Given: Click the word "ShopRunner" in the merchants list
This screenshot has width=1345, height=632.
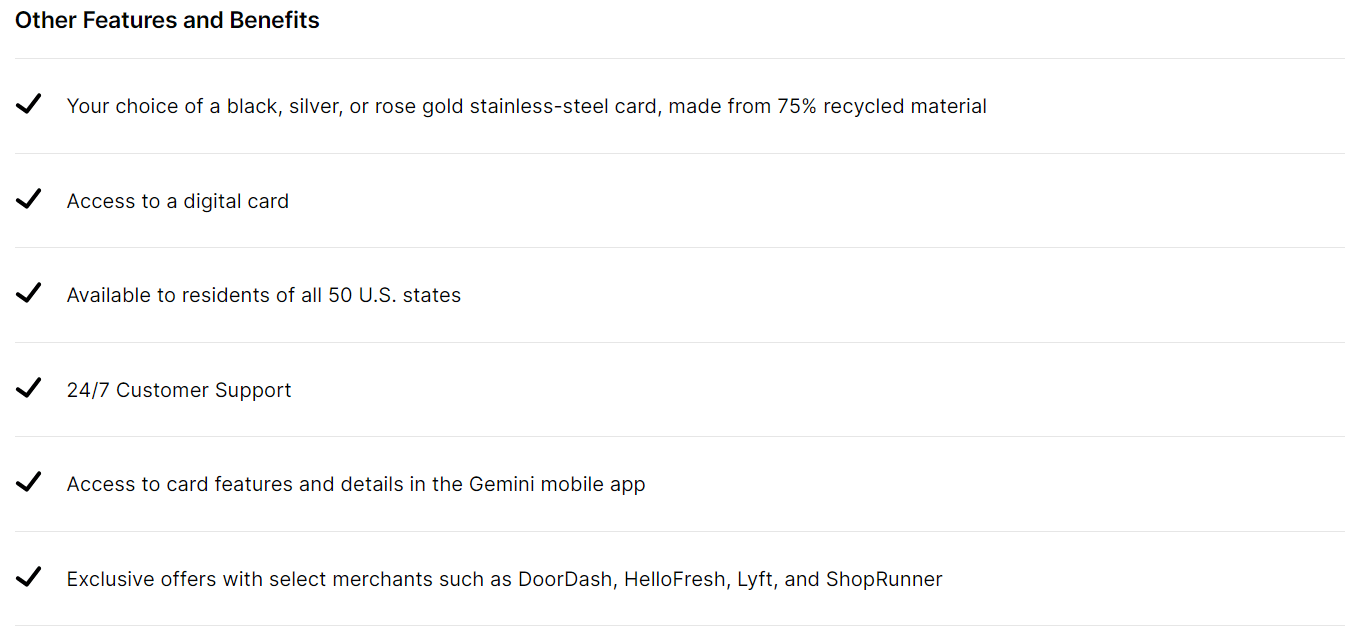Looking at the screenshot, I should pos(884,579).
